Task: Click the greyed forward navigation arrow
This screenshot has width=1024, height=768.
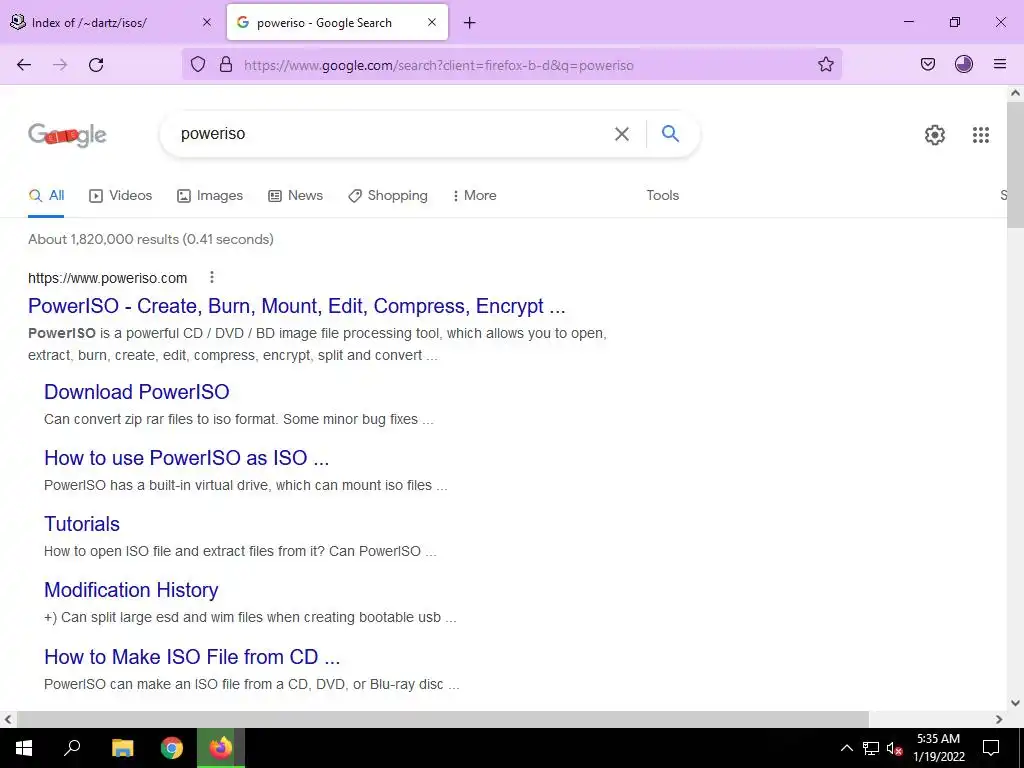Action: (x=60, y=65)
